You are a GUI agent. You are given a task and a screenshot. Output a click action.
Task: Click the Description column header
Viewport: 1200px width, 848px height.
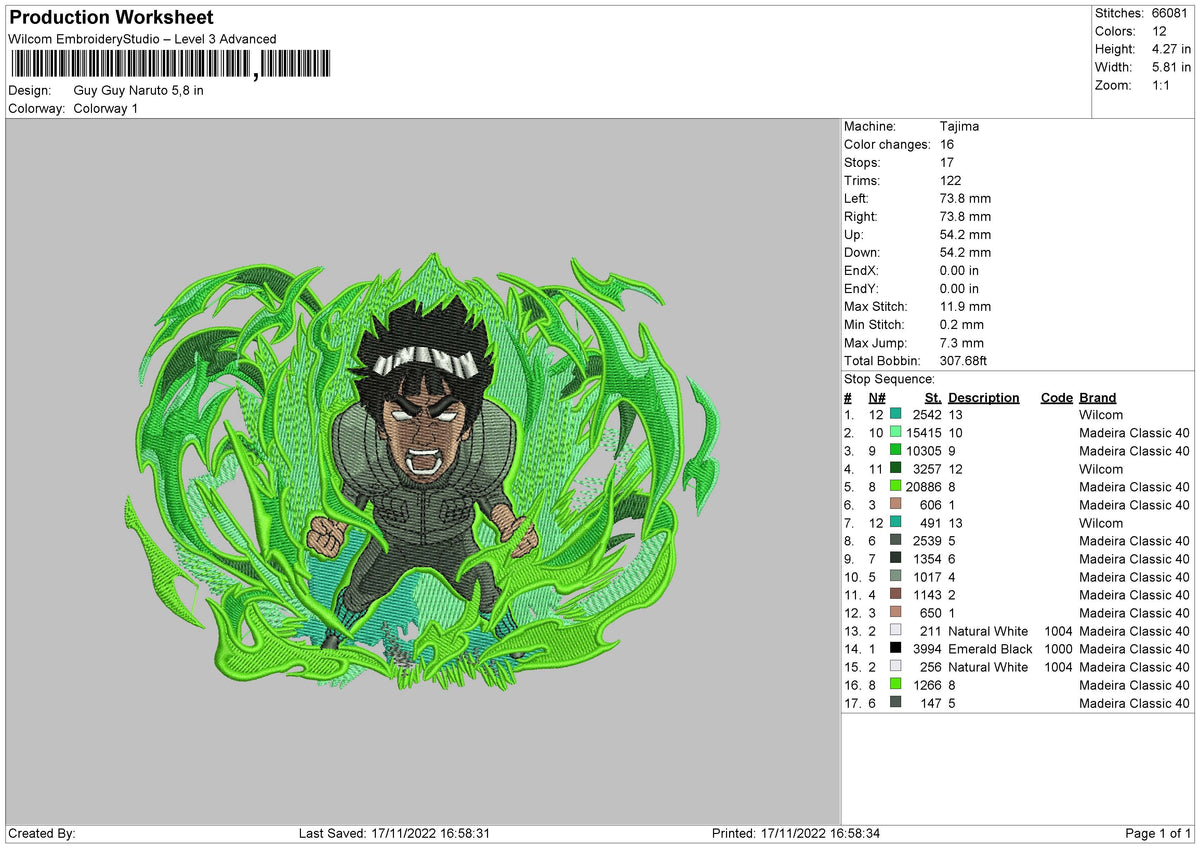click(x=984, y=398)
